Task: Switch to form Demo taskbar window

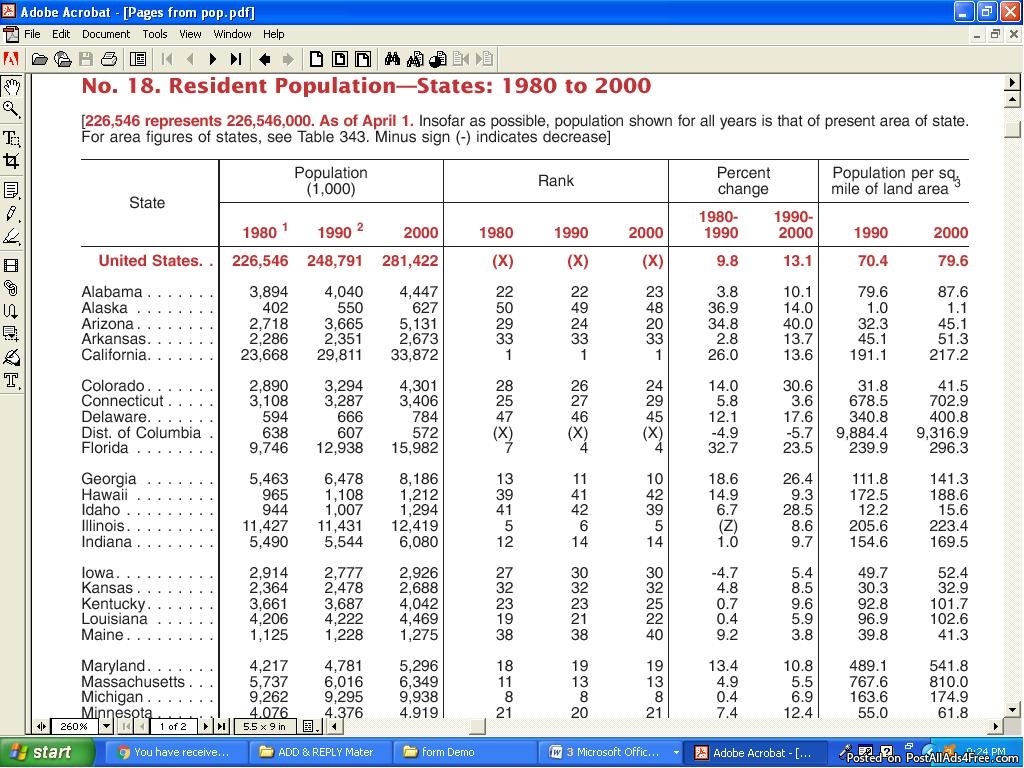Action: point(440,752)
